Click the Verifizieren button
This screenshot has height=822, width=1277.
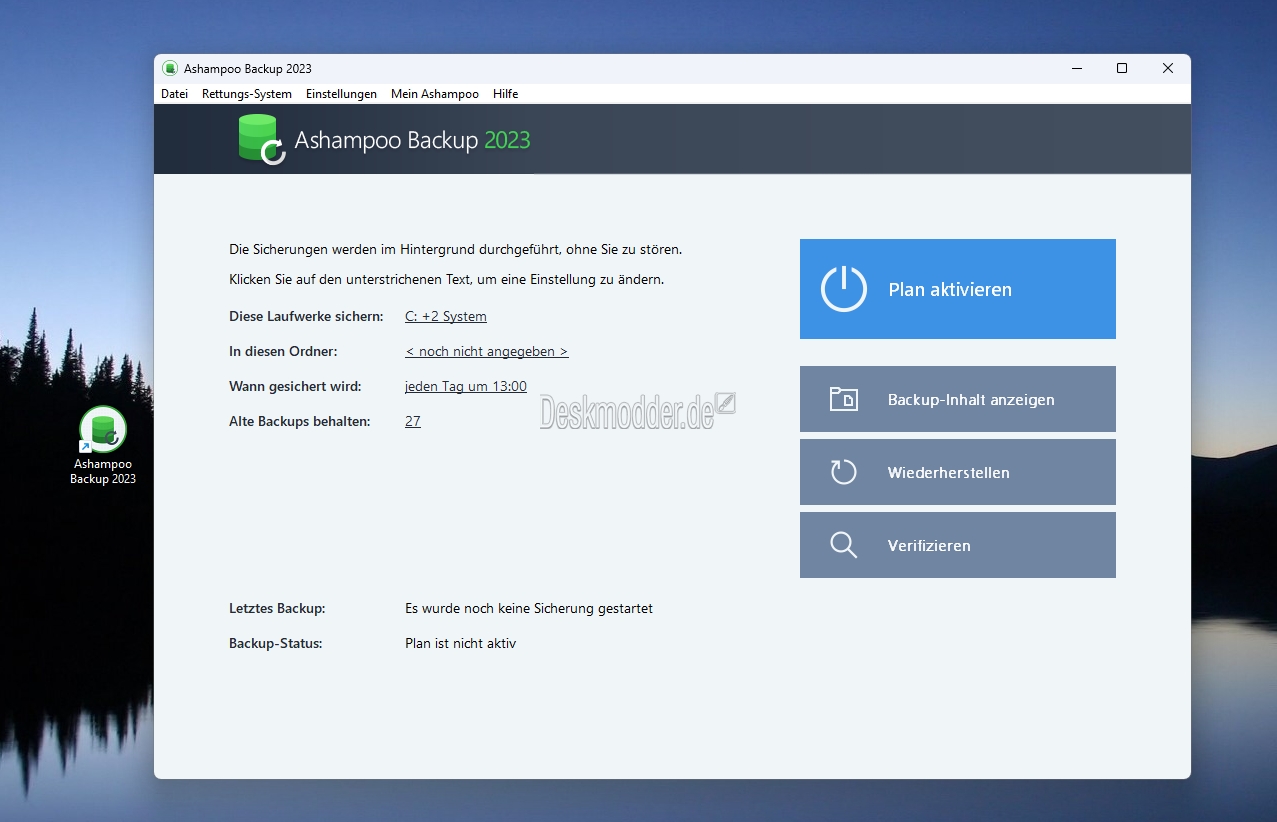click(x=957, y=545)
